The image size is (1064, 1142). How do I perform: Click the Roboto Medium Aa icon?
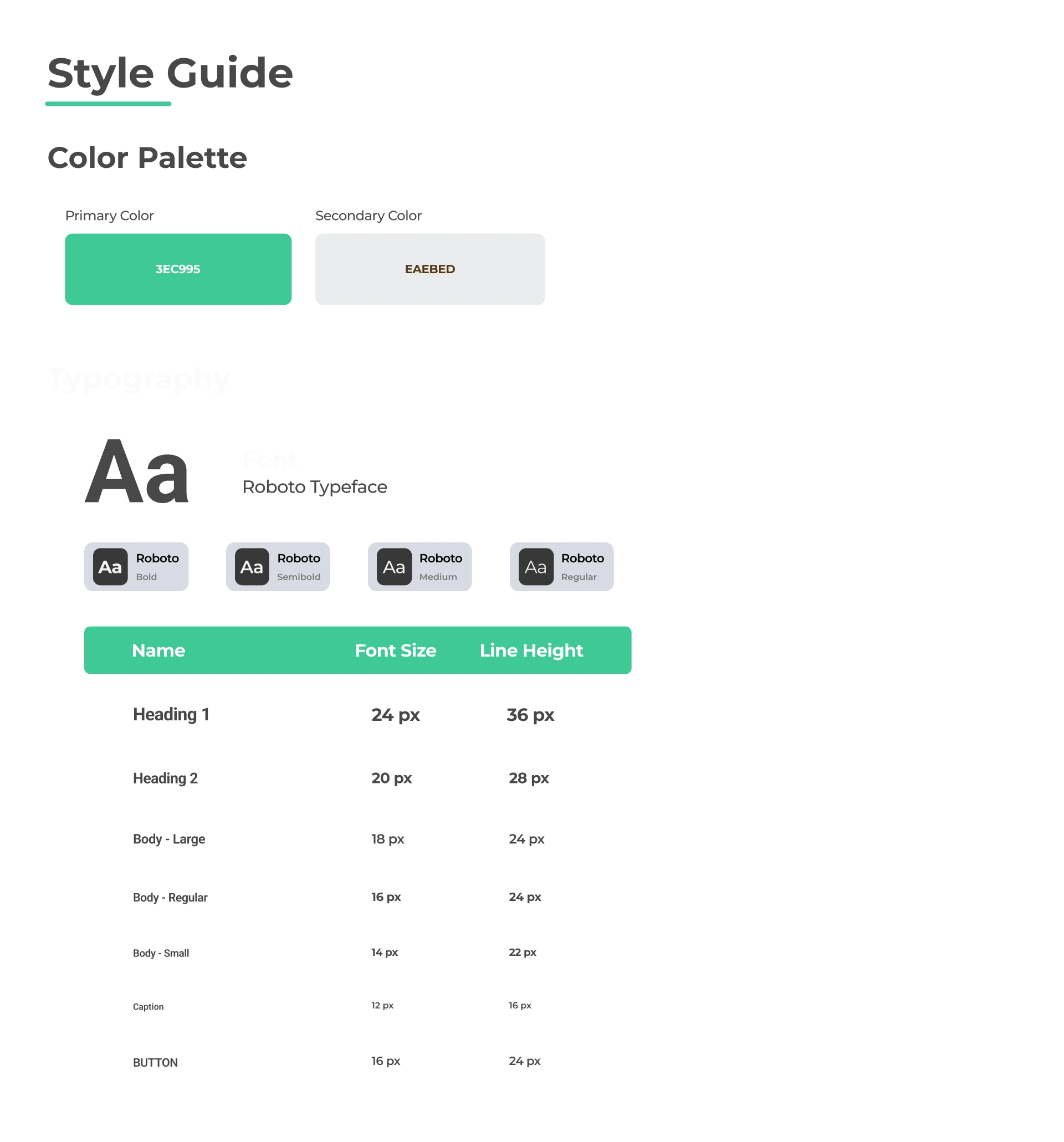tap(393, 566)
